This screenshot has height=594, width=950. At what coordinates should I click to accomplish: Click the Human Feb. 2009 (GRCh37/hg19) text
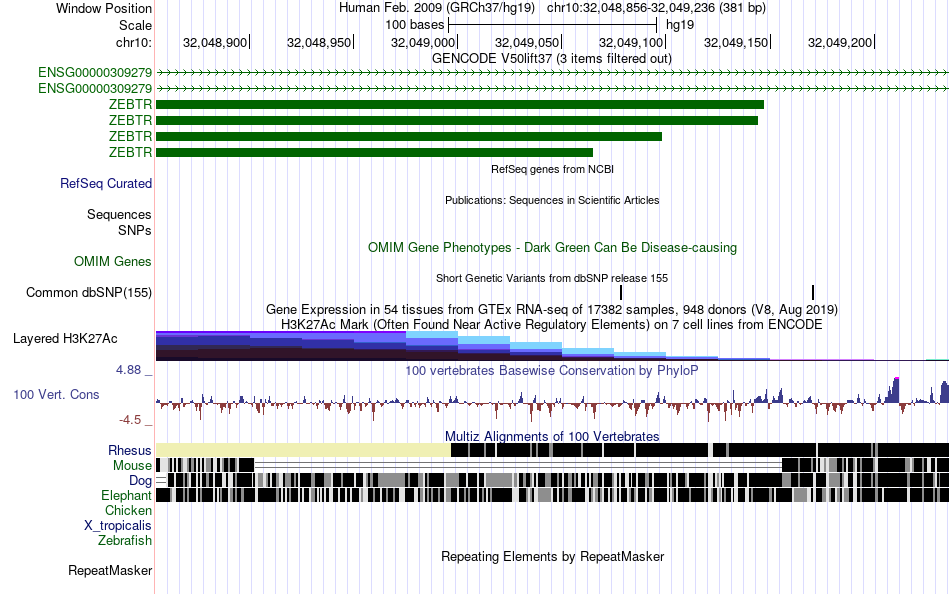coord(436,8)
